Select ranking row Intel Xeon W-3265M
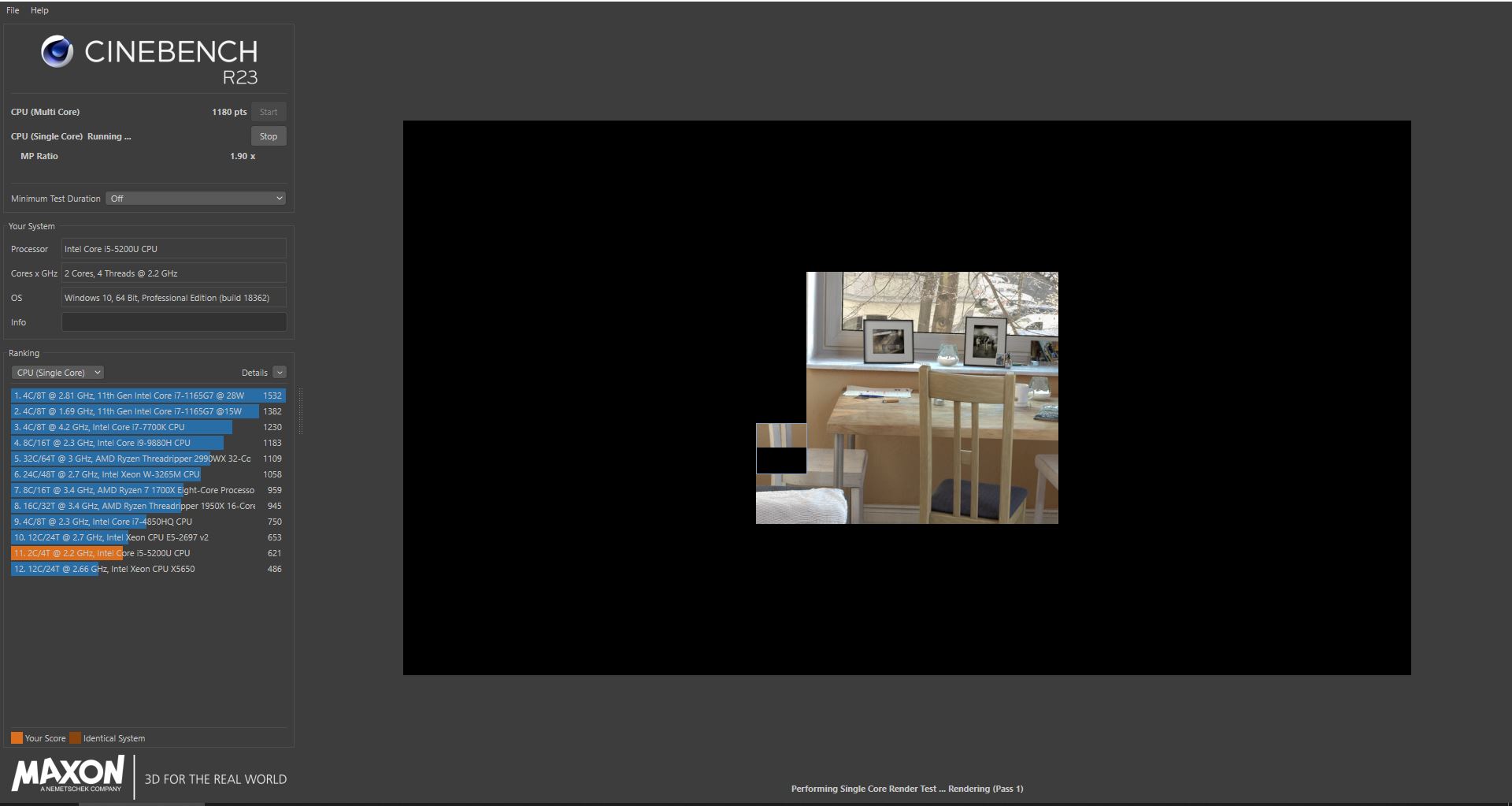The height and width of the screenshot is (806, 1512). coord(148,474)
